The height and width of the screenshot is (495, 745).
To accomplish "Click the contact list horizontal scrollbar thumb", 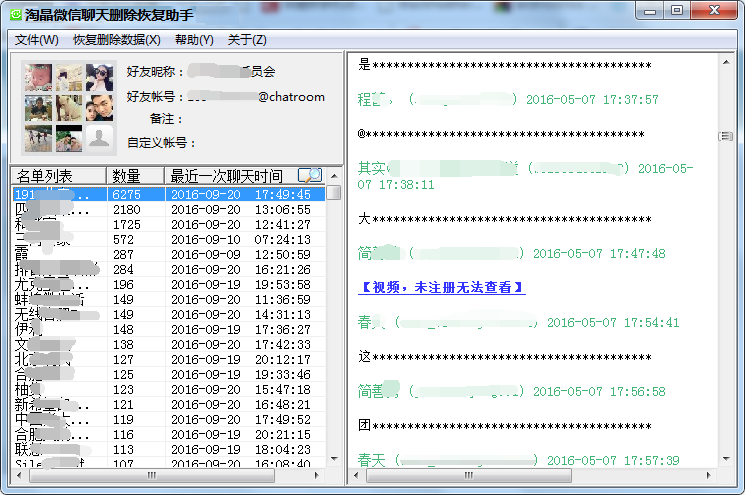I will coord(152,475).
